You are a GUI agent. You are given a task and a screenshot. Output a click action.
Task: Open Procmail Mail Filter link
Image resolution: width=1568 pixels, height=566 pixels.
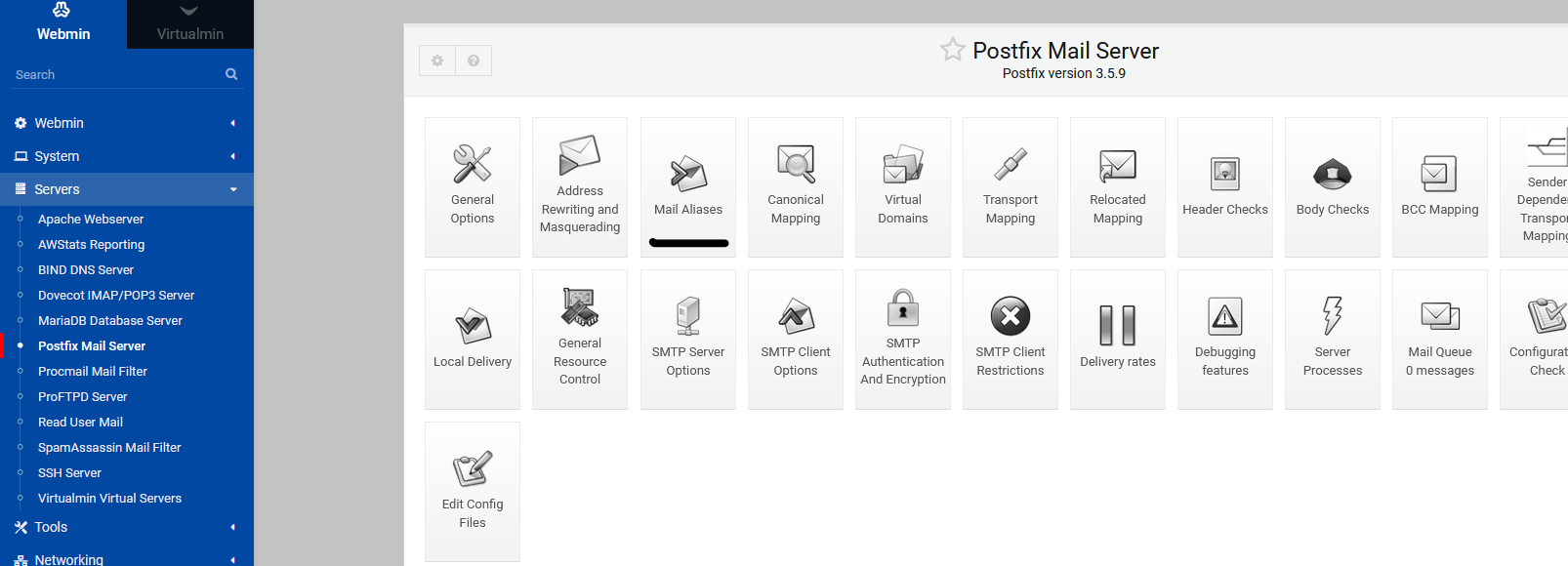coord(93,372)
